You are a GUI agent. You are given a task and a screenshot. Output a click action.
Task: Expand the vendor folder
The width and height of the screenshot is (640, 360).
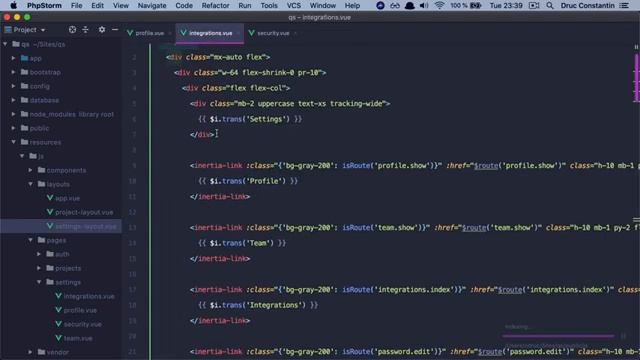click(x=31, y=352)
